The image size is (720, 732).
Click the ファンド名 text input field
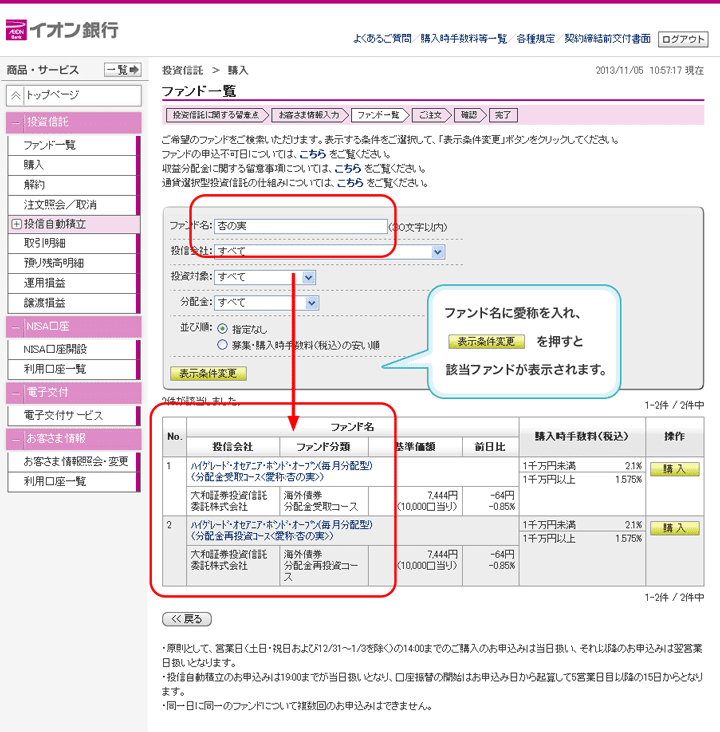tap(301, 226)
